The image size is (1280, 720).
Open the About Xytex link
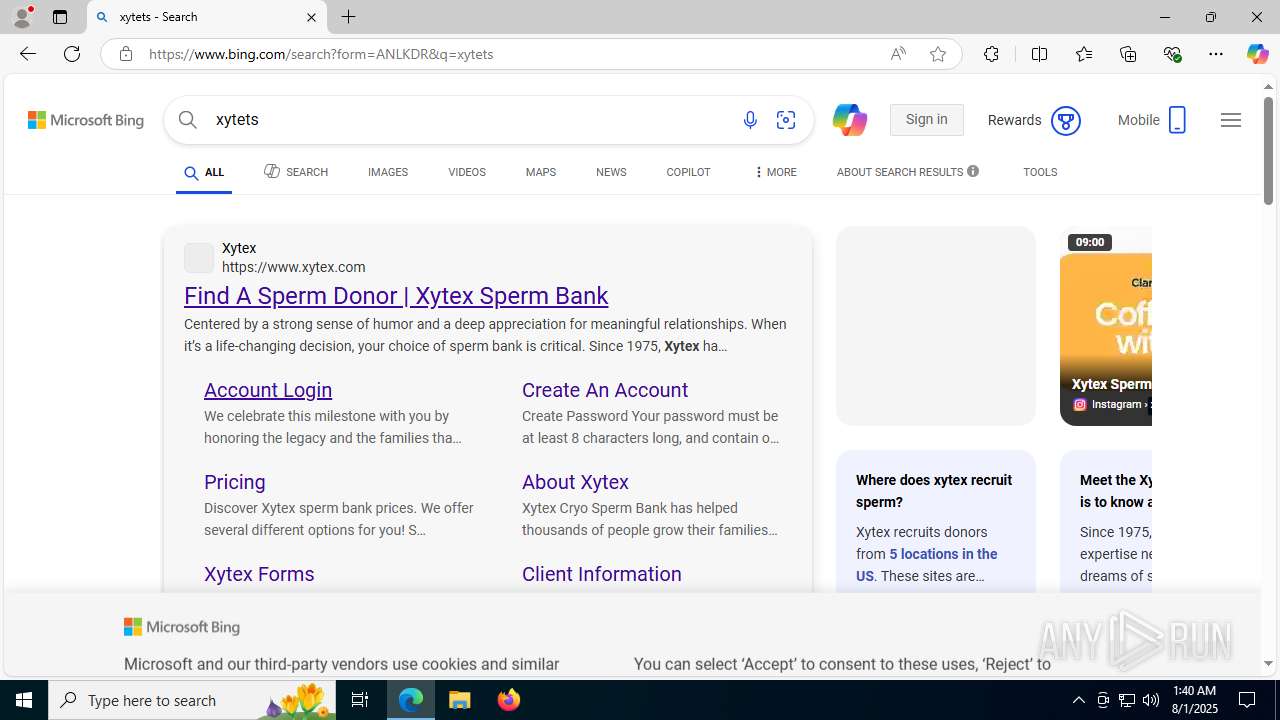tap(575, 482)
